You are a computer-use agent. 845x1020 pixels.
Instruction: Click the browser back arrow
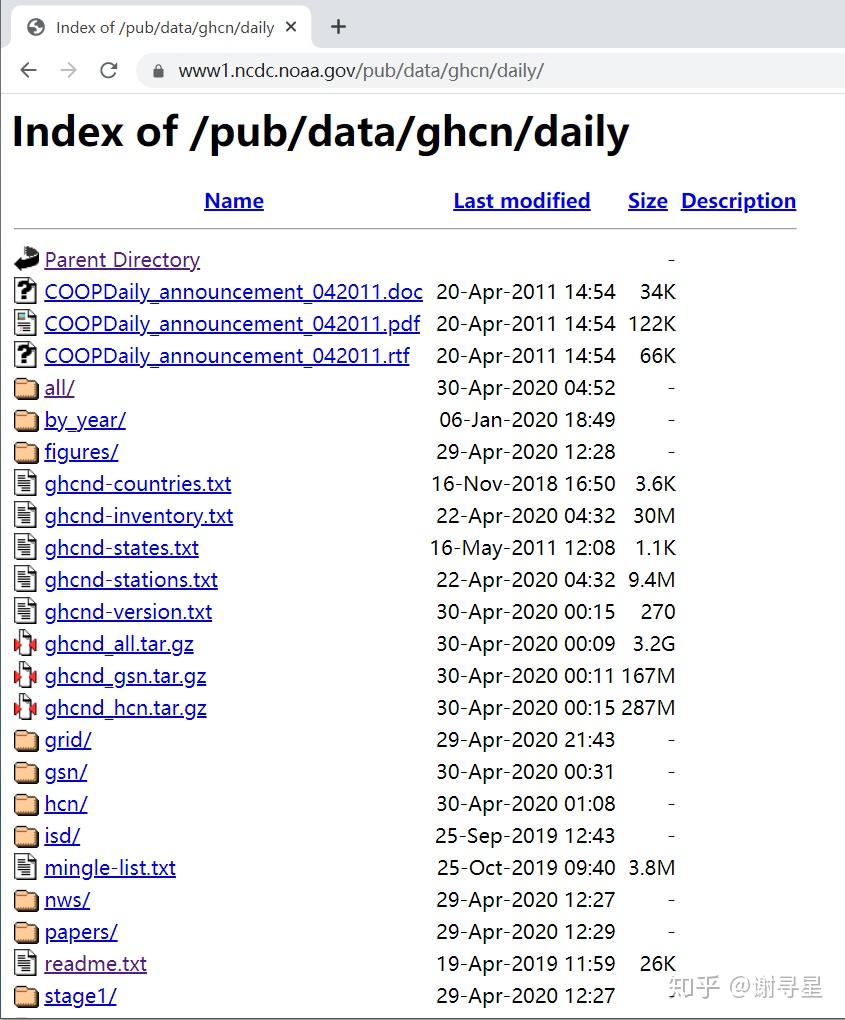[x=29, y=70]
